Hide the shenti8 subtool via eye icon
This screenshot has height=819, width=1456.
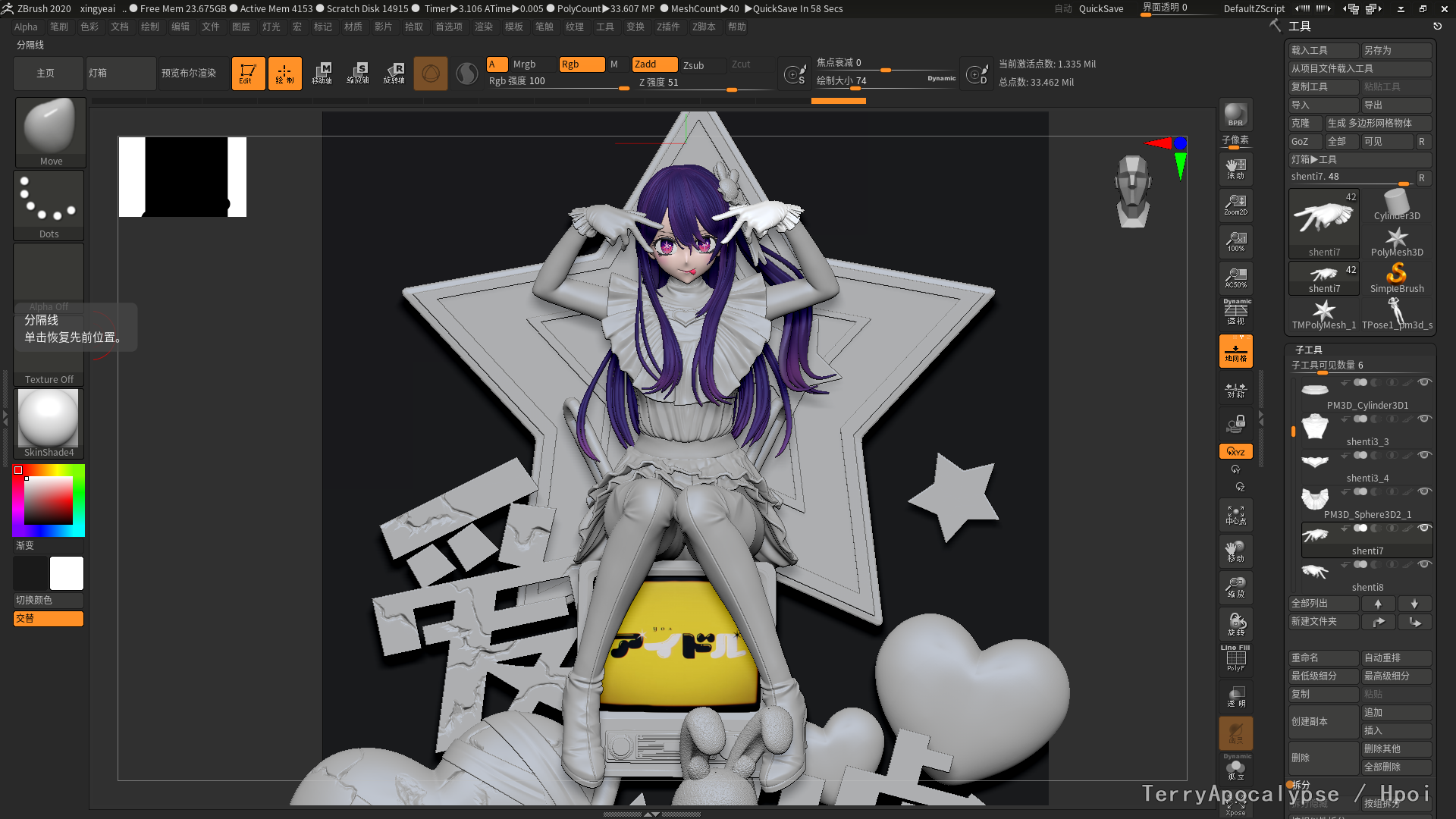1424,564
